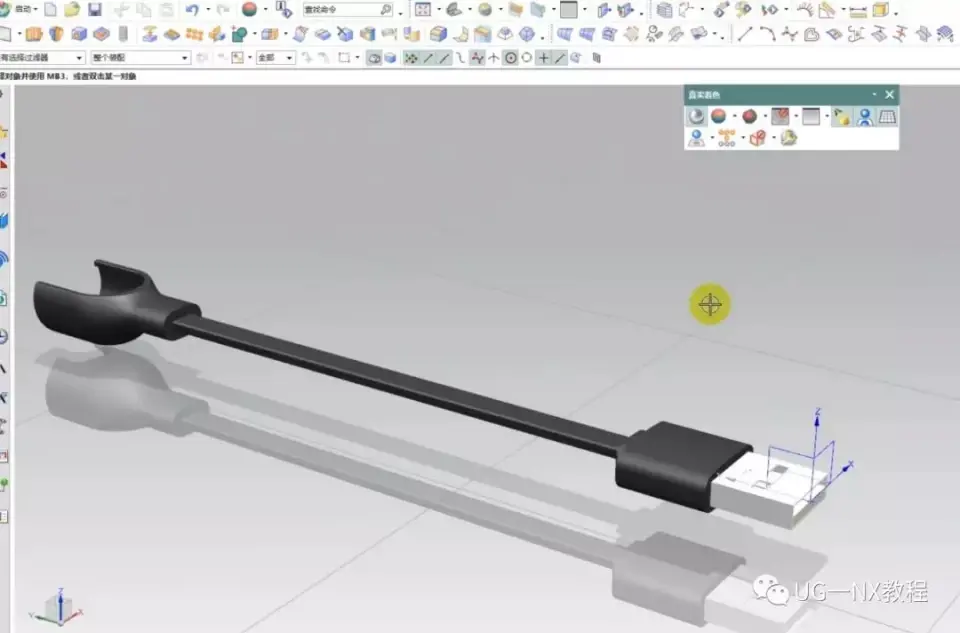Screen dimensions: 960x633
Task: Click the measure distance ruler icon
Action: point(857,10)
